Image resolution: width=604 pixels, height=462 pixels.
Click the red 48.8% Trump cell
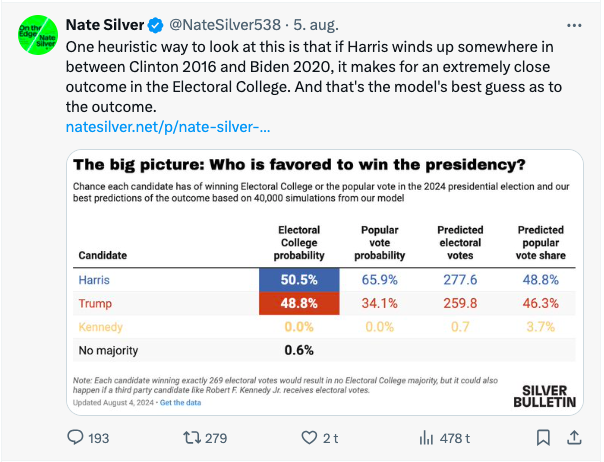pyautogui.click(x=299, y=303)
